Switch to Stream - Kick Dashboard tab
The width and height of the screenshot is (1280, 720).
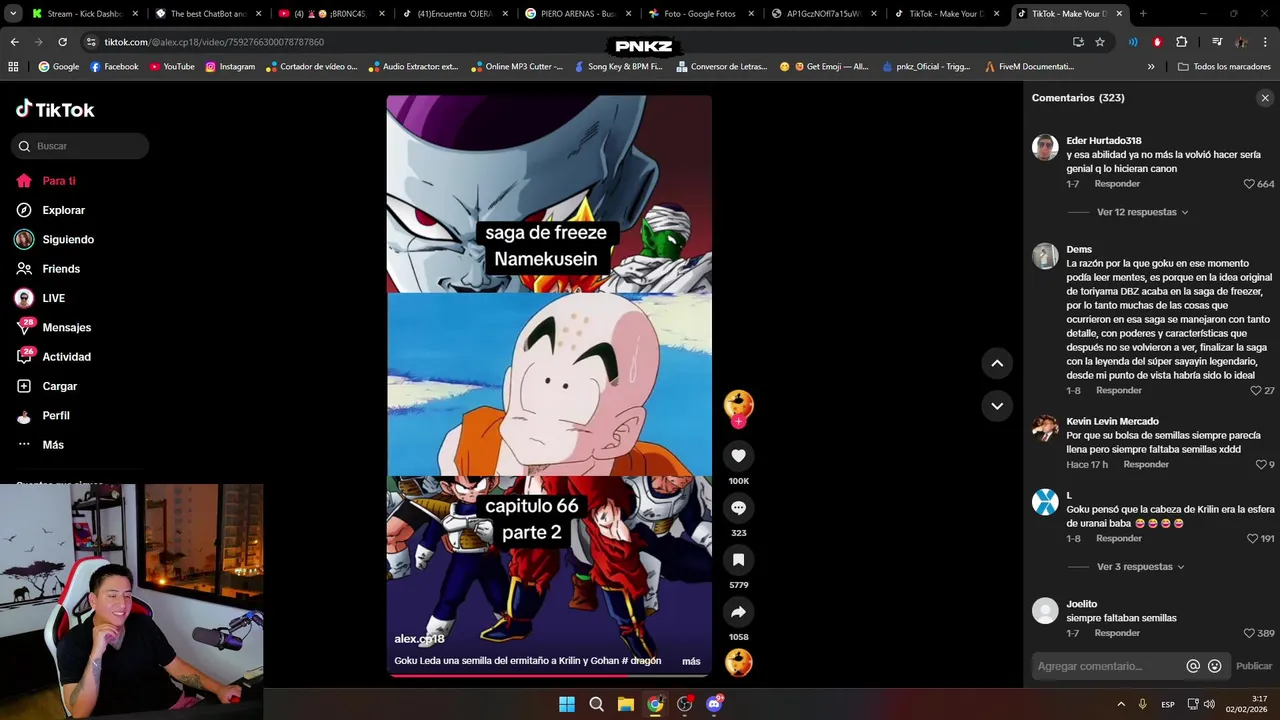[x=84, y=14]
